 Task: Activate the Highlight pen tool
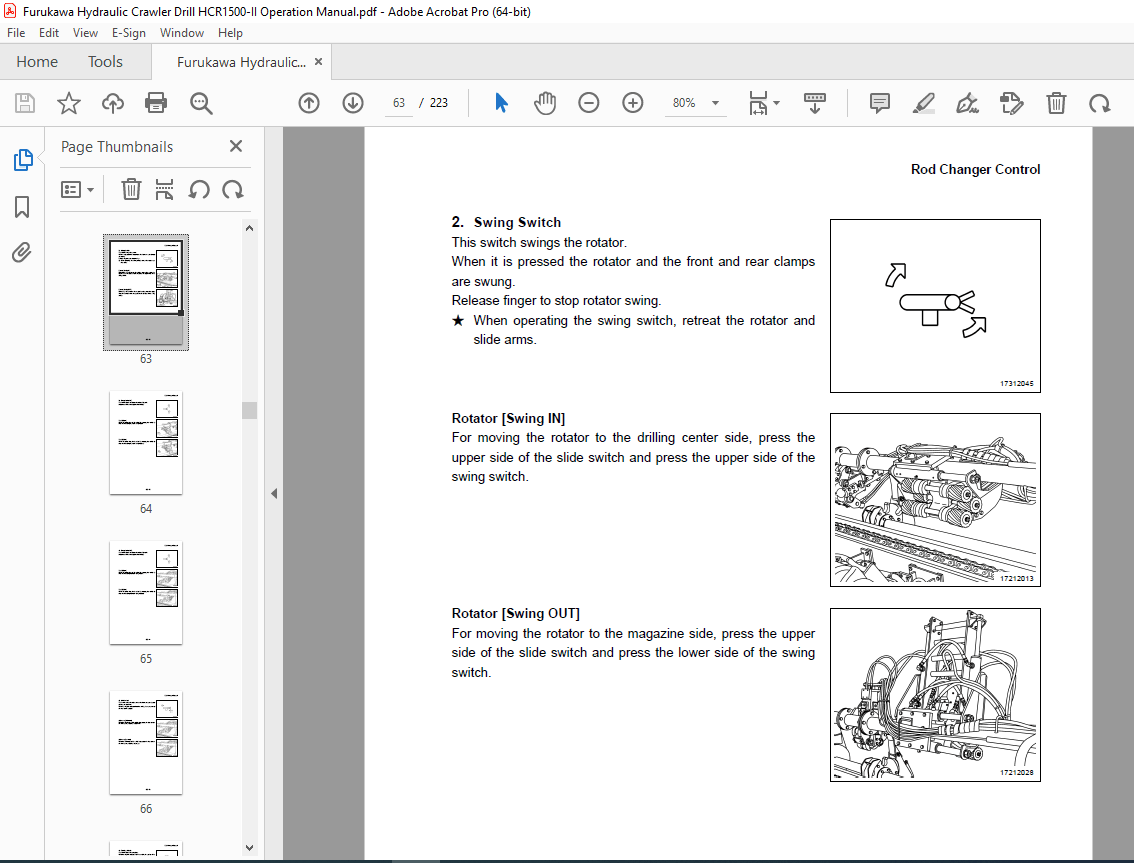coord(923,102)
